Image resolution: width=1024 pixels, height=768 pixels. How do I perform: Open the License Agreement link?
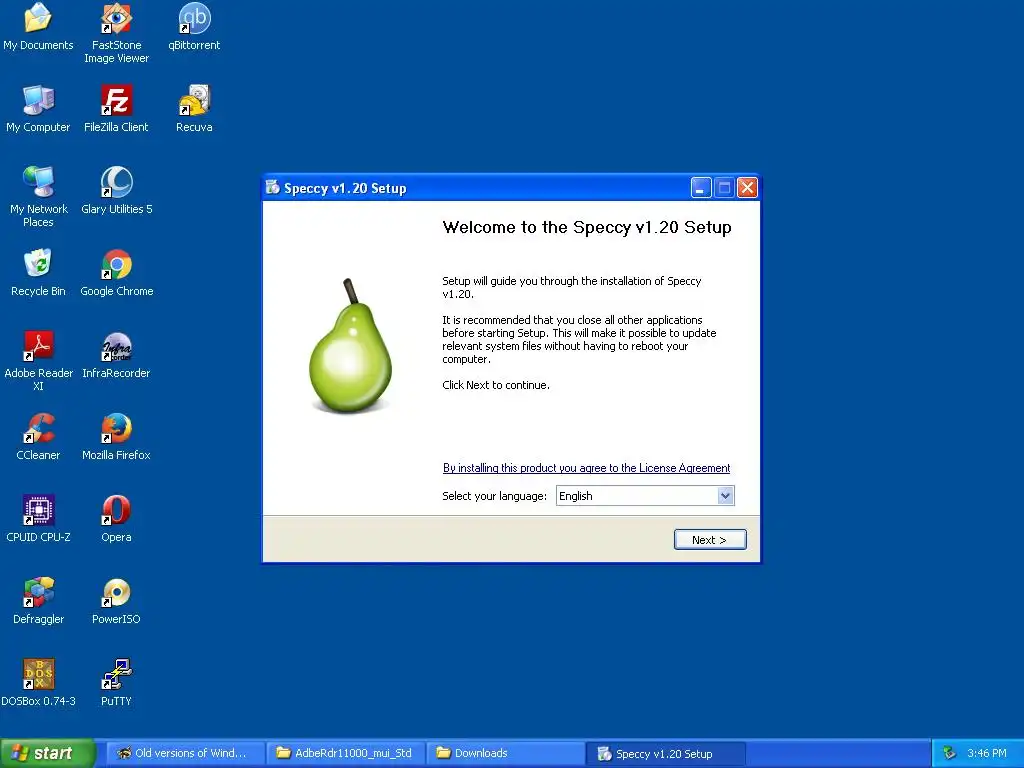[586, 468]
